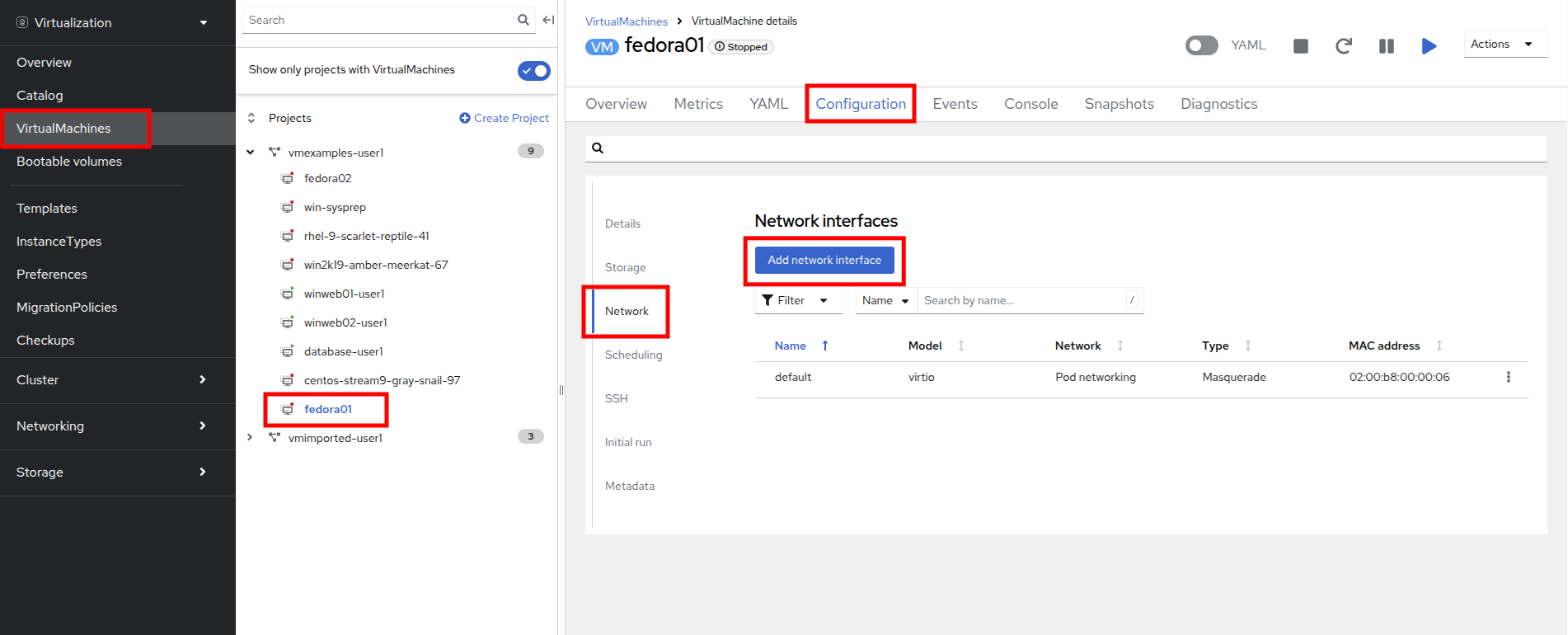Click the Create Project link

point(504,118)
